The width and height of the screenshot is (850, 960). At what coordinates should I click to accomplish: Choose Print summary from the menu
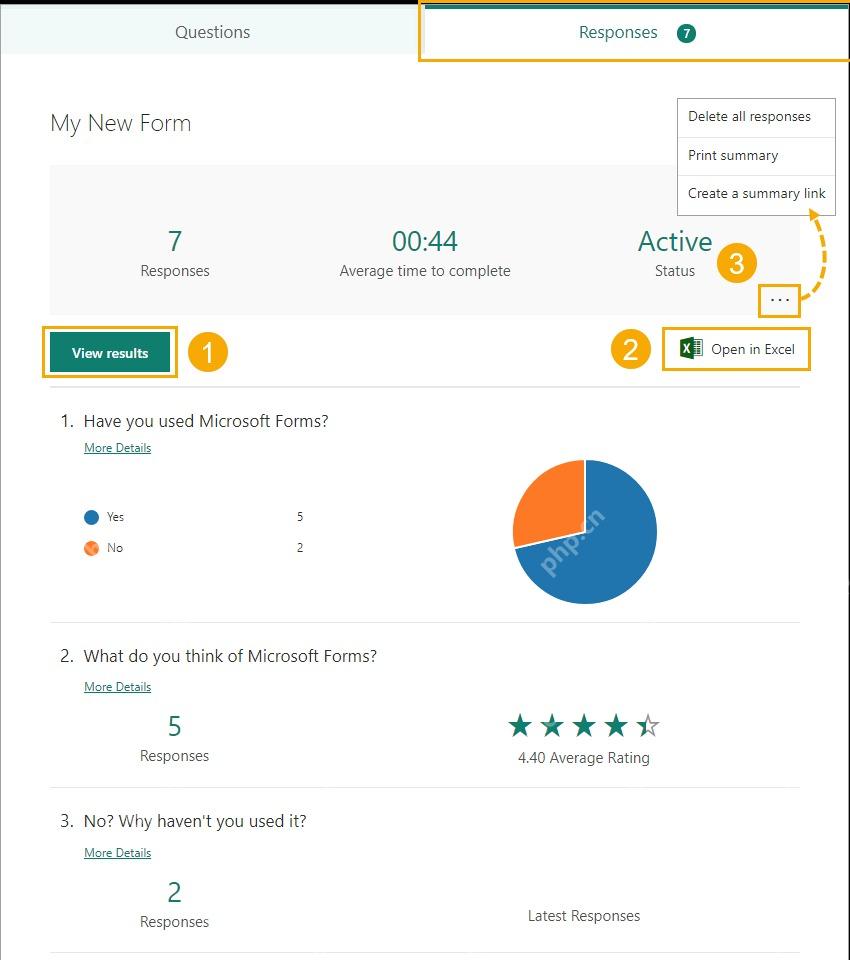pos(733,155)
